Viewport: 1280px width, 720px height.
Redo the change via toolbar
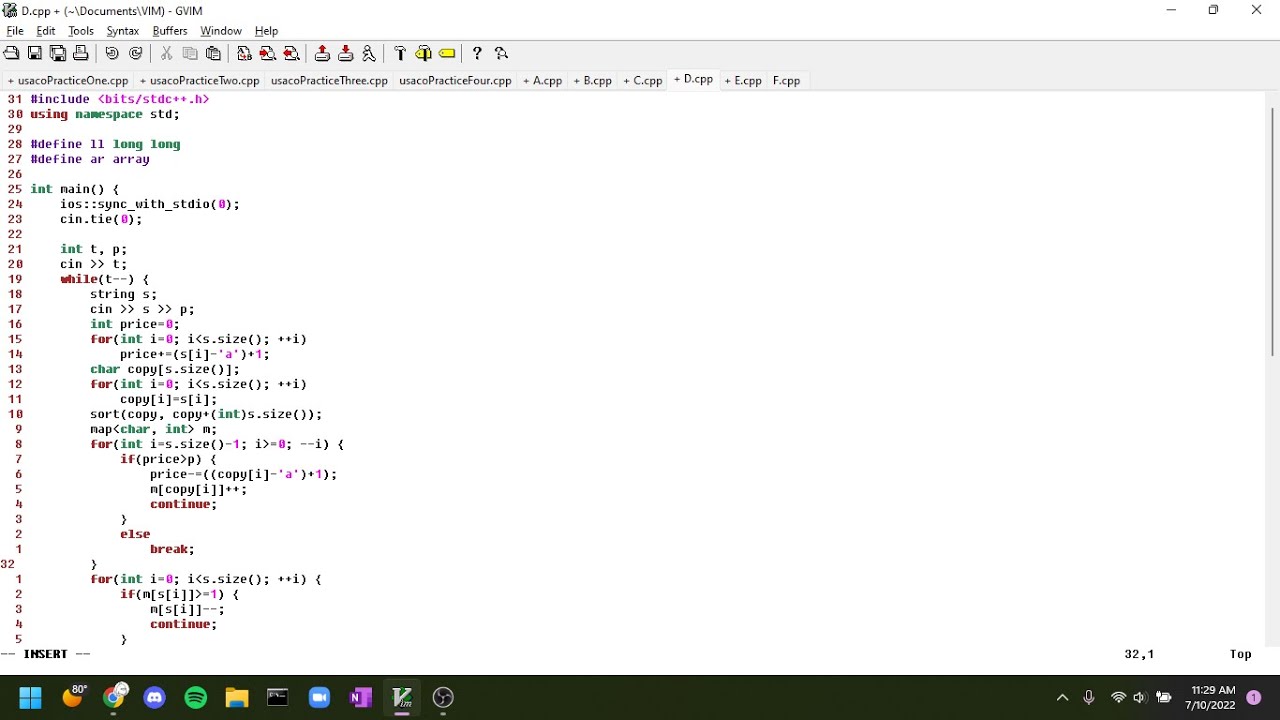click(136, 53)
